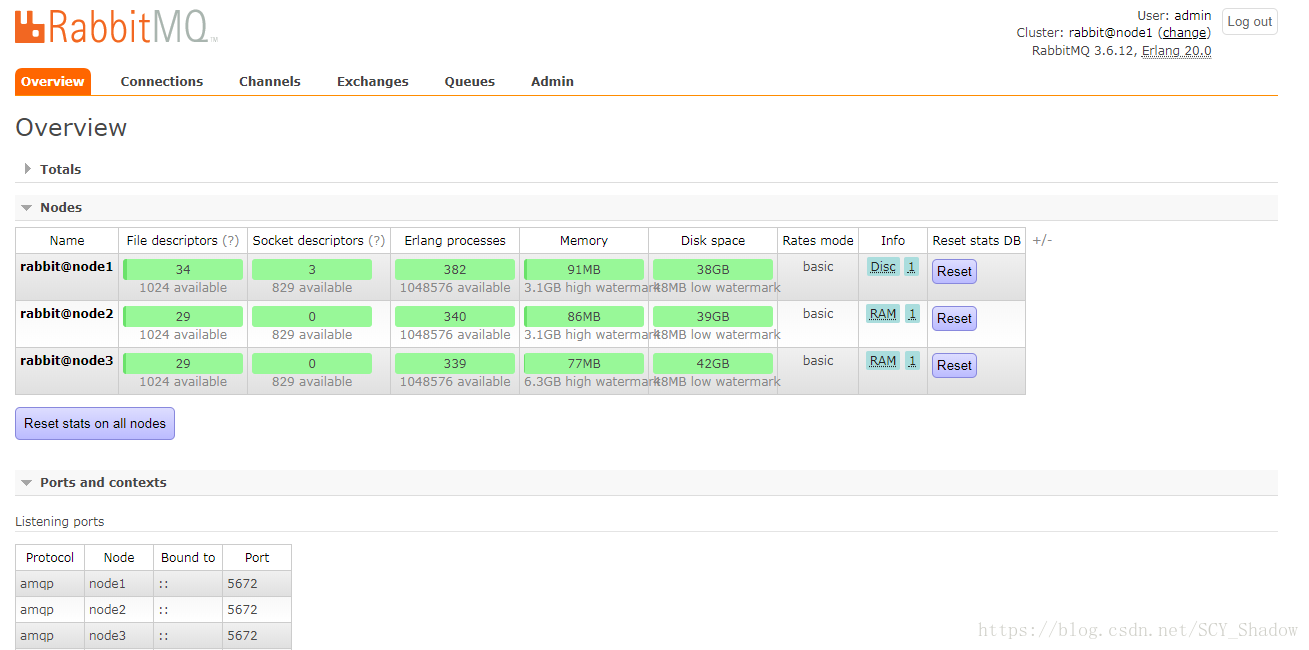Screen dimensions: 1309x650
Task: Expand the Totals section
Action: [x=60, y=169]
